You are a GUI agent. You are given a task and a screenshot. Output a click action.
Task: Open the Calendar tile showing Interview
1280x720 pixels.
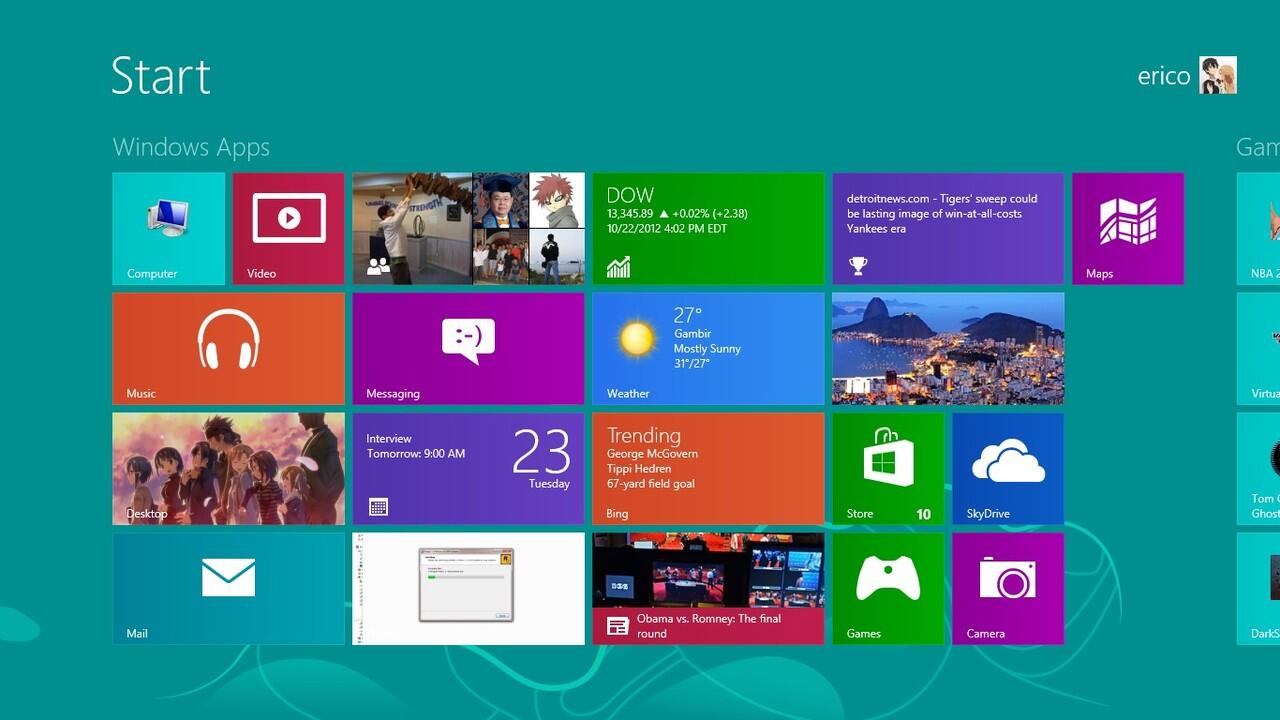point(468,468)
